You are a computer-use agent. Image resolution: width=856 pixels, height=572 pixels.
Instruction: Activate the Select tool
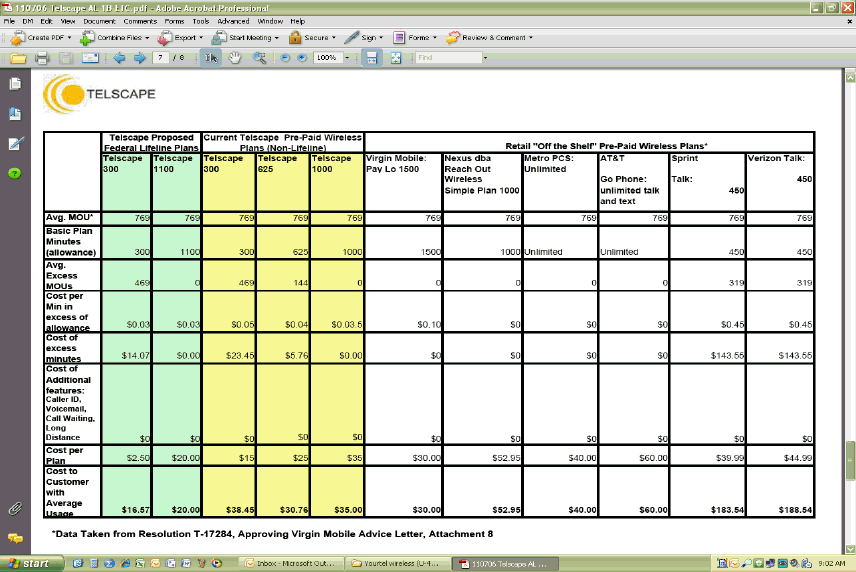click(x=211, y=58)
